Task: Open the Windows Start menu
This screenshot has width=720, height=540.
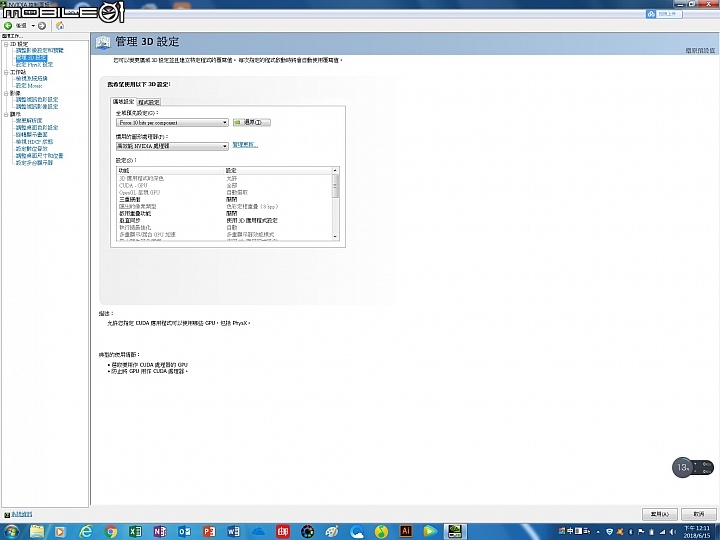Action: click(x=11, y=531)
